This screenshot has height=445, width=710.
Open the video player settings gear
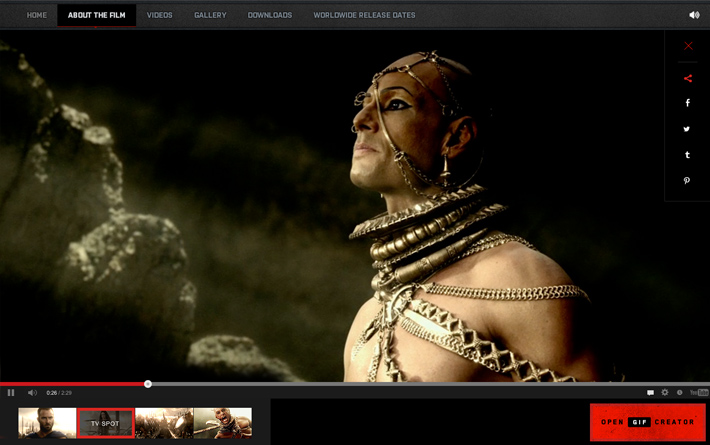pyautogui.click(x=665, y=392)
